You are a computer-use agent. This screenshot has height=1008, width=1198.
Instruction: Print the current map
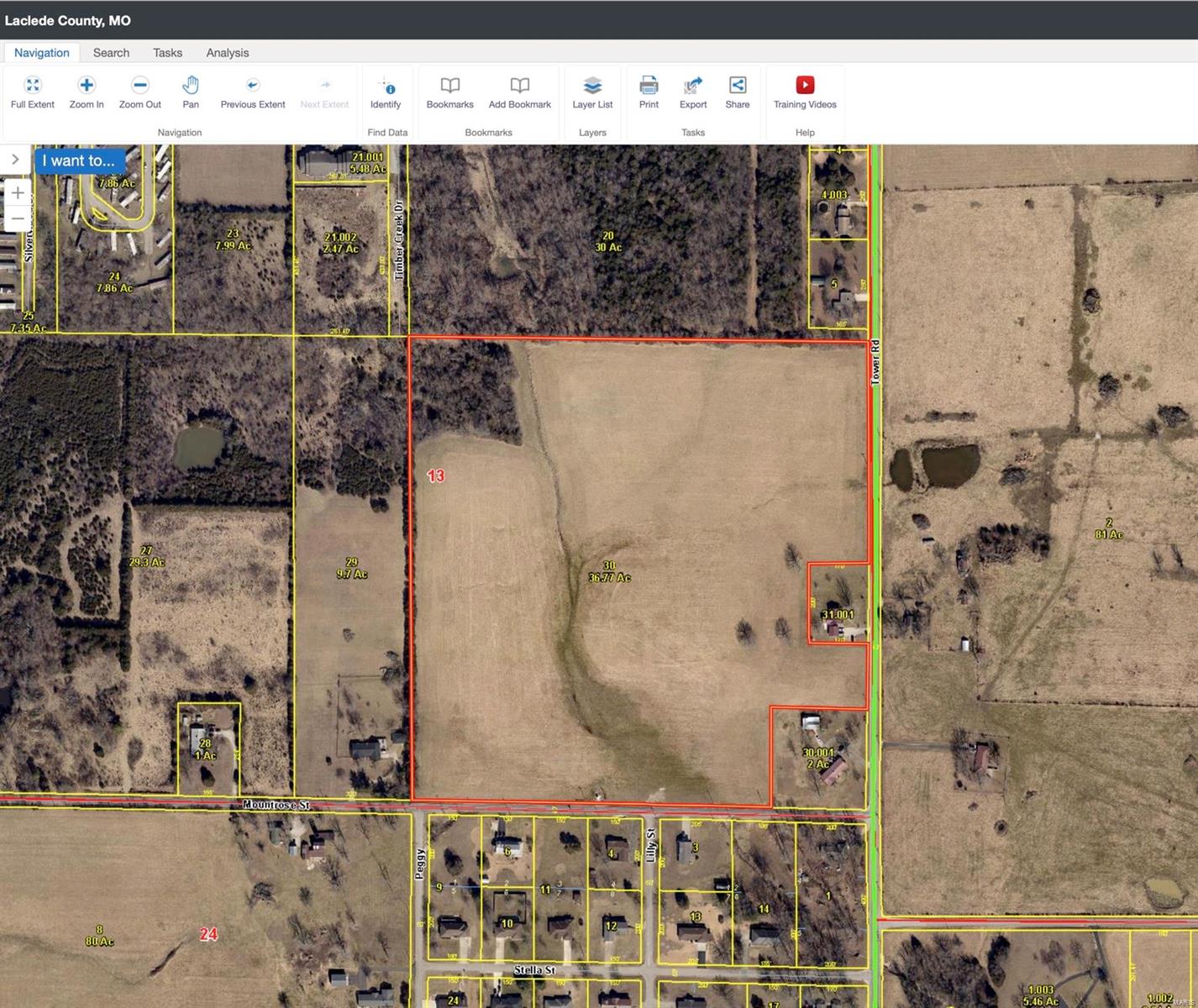point(649,86)
